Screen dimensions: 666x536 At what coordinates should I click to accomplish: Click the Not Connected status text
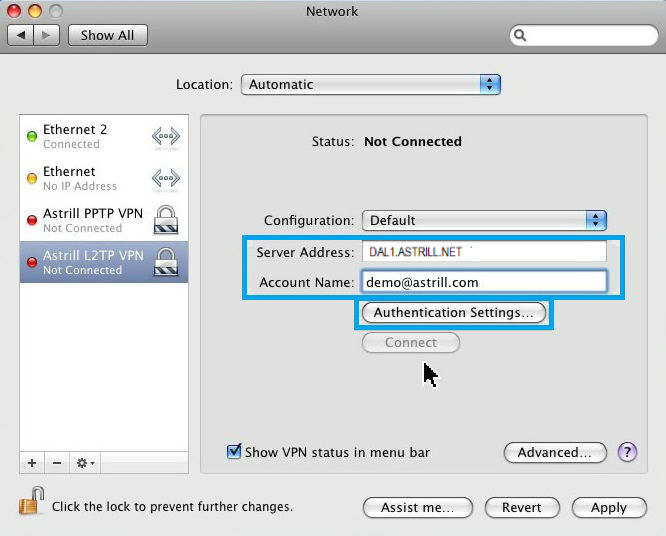click(x=413, y=141)
